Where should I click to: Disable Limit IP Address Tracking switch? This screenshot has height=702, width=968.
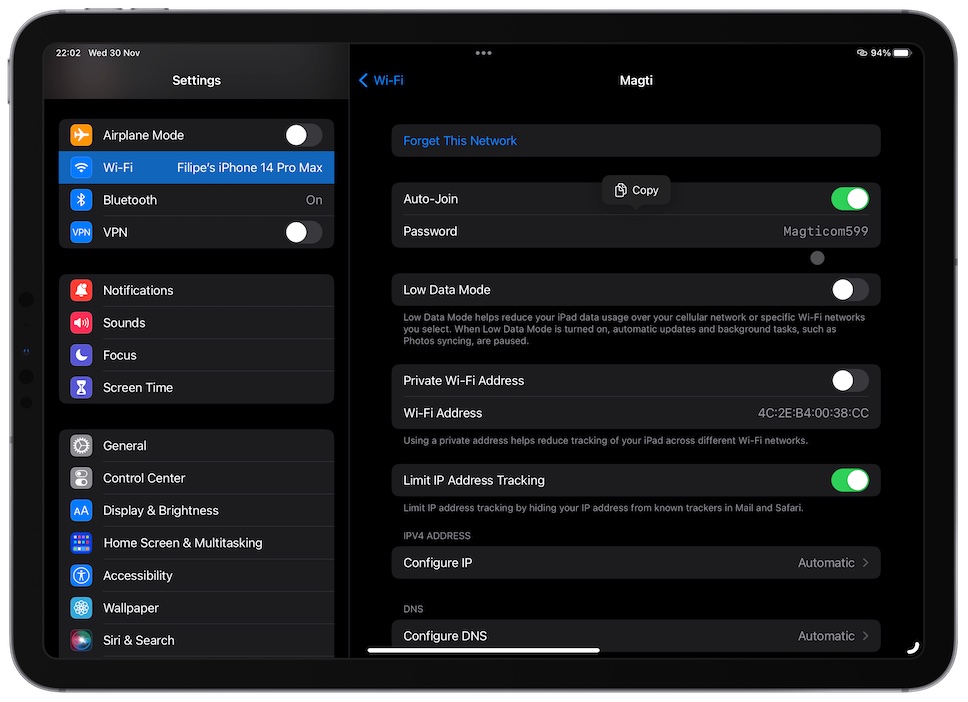(x=849, y=480)
